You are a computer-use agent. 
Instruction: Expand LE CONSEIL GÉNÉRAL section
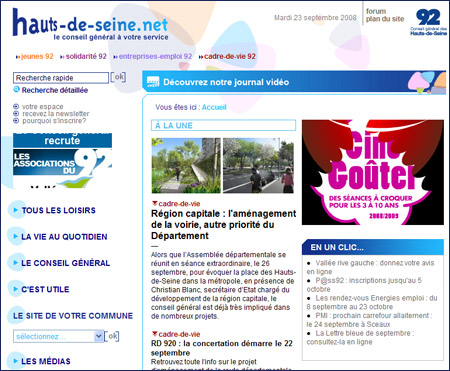tap(65, 263)
